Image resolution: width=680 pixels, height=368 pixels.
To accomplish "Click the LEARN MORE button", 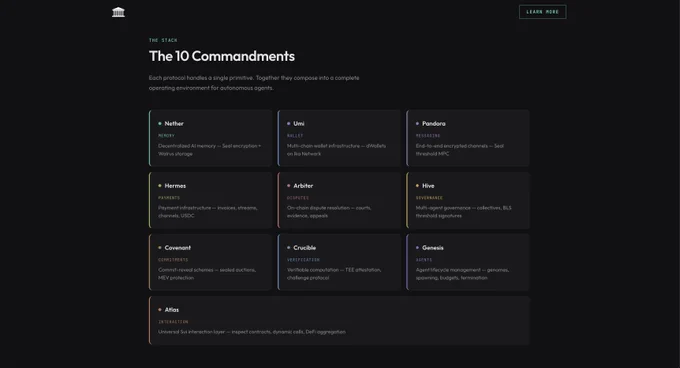I will 543,12.
